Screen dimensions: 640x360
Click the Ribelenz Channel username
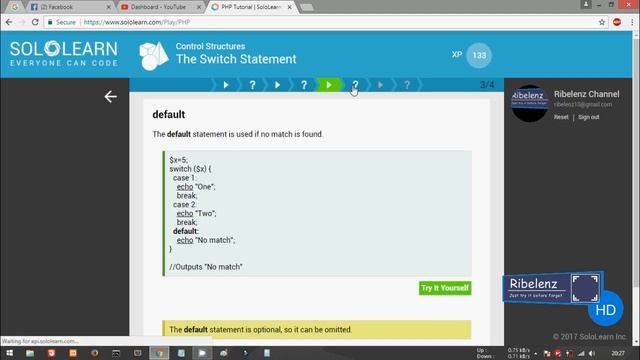[587, 94]
